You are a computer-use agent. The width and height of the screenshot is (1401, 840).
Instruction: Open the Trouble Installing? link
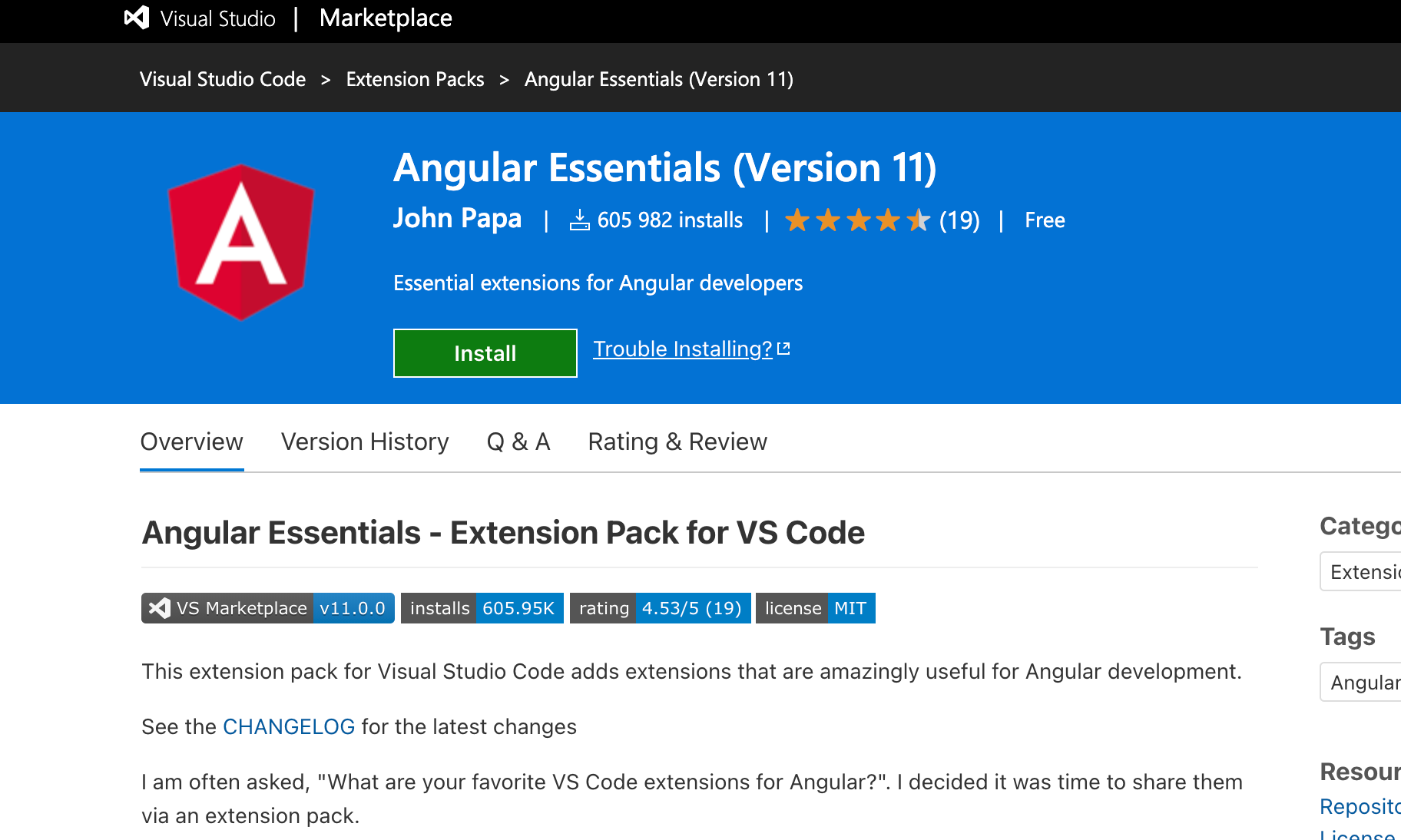[x=683, y=349]
